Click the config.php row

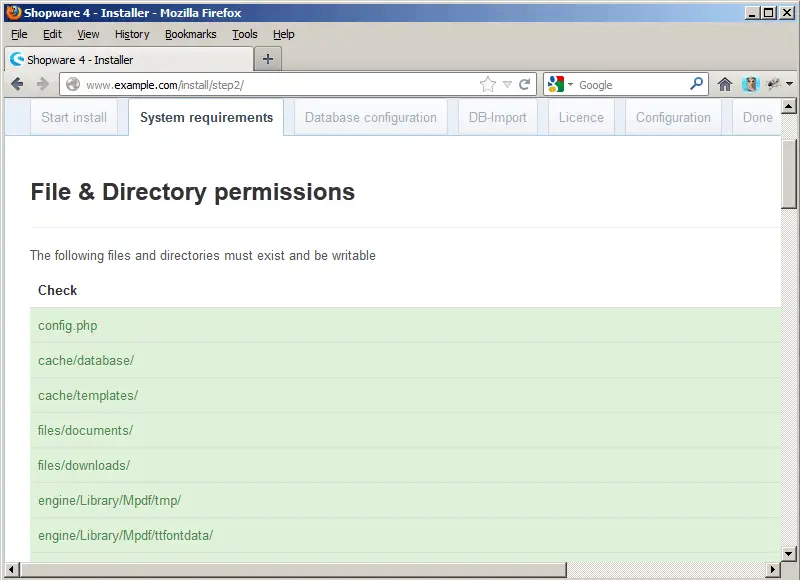(405, 325)
